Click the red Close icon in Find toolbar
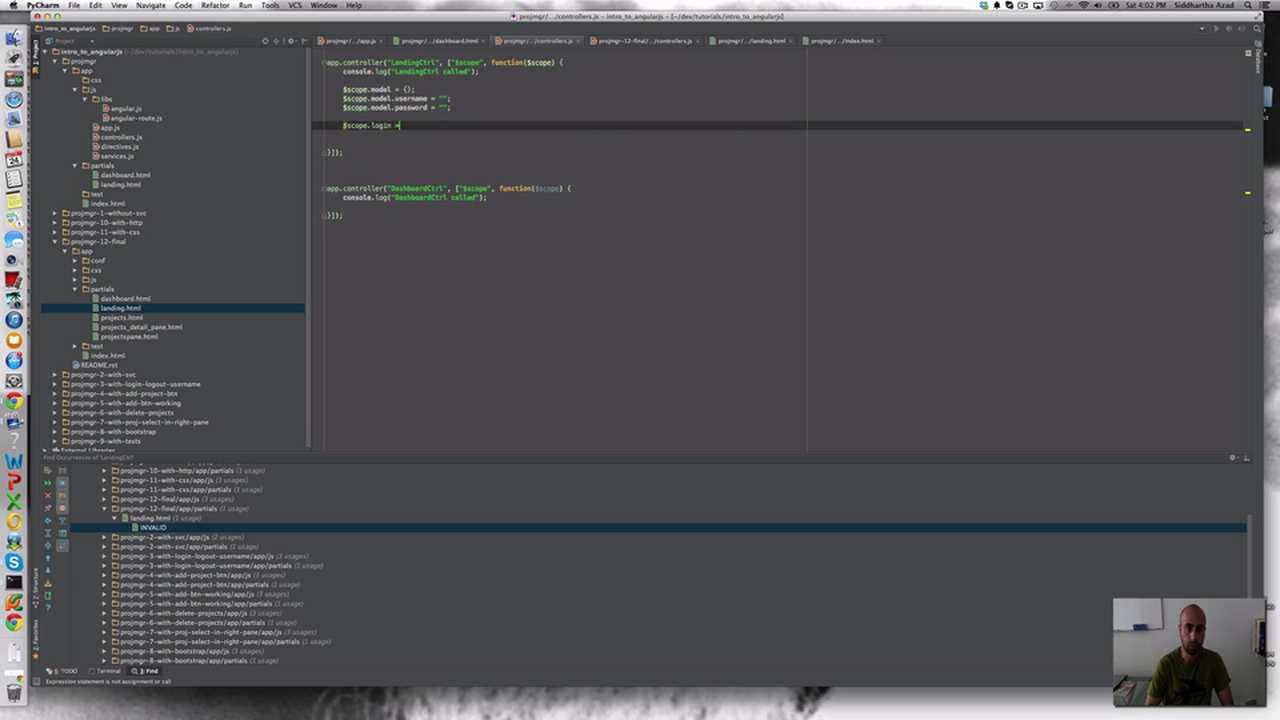The width and height of the screenshot is (1280, 720). [47, 496]
